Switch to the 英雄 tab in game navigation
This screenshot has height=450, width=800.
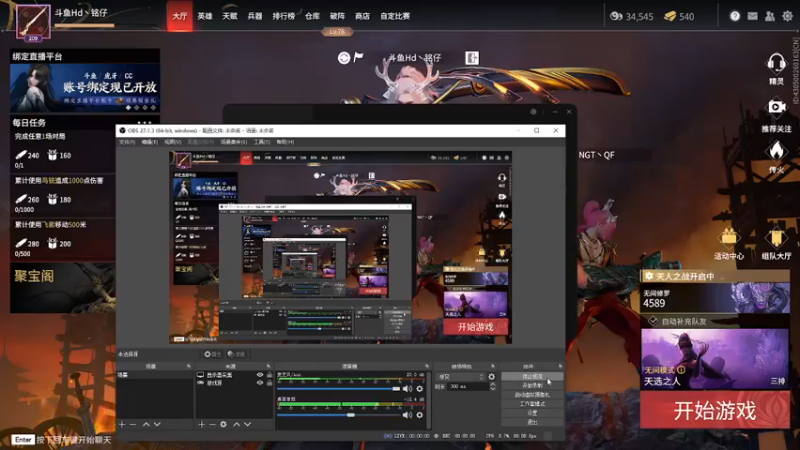pyautogui.click(x=205, y=16)
